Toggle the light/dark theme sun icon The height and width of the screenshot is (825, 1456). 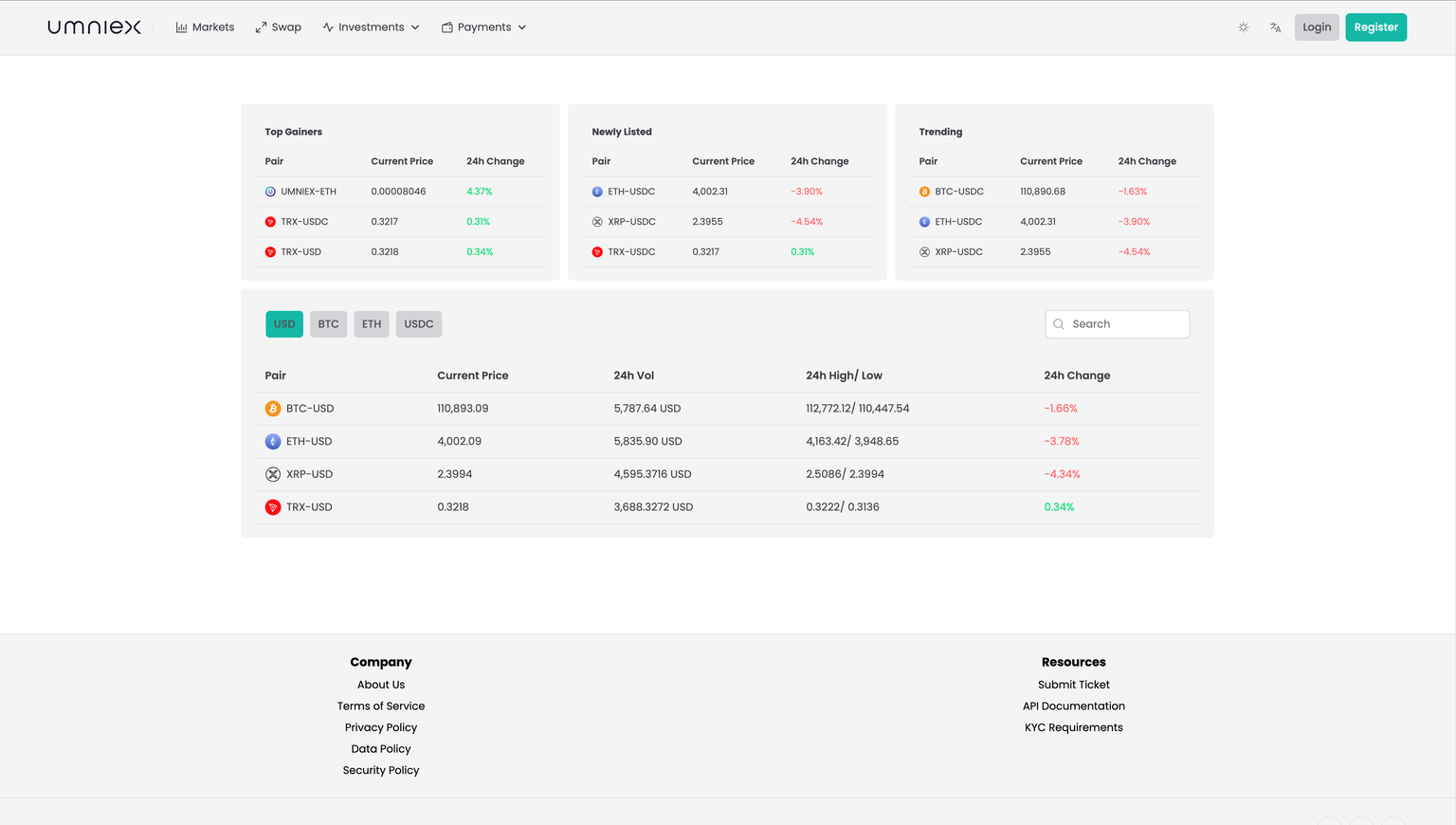[x=1243, y=27]
